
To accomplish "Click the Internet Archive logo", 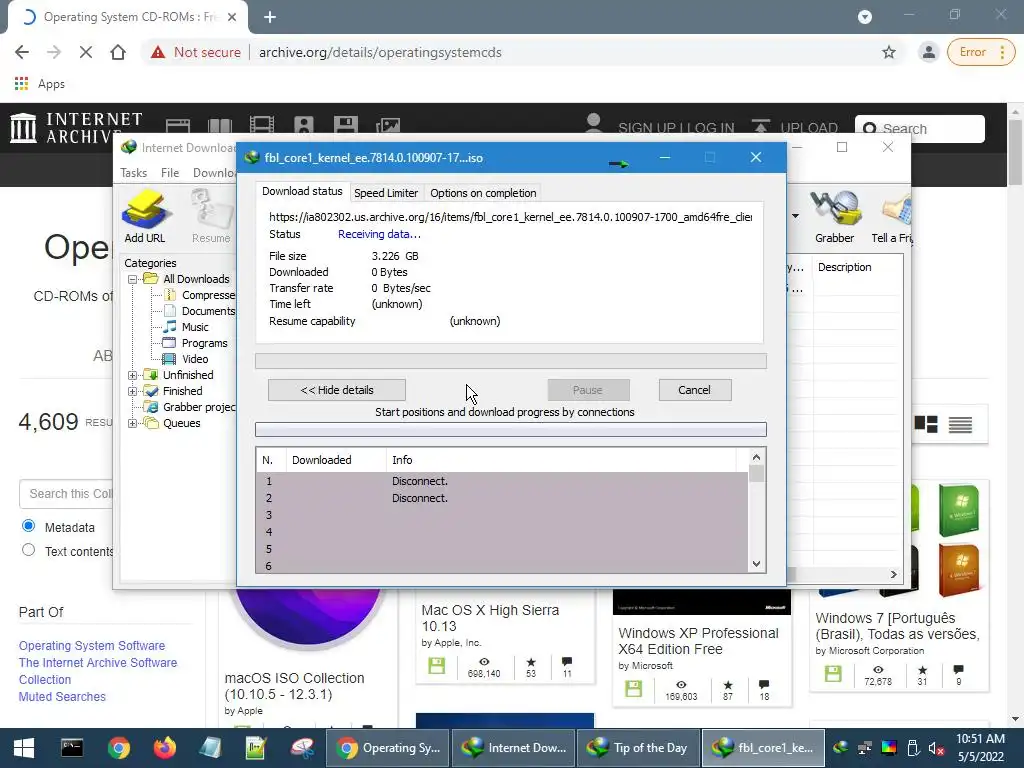I will tap(76, 127).
